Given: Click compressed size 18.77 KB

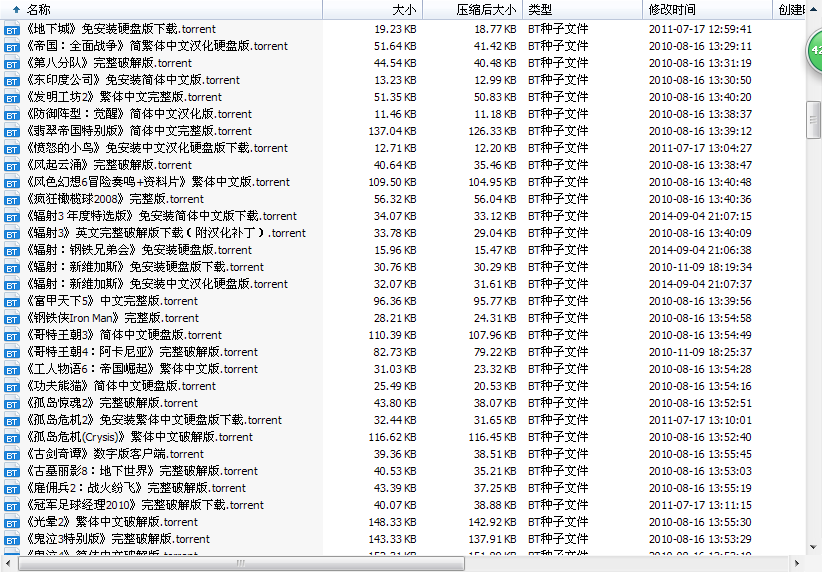Looking at the screenshot, I should 495,29.
